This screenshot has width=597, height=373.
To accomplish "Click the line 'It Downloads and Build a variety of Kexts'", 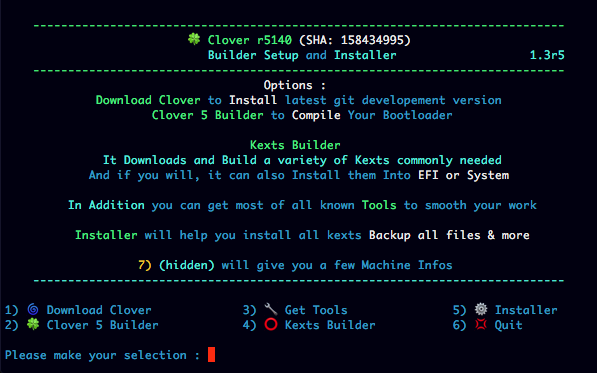I will tap(302, 160).
